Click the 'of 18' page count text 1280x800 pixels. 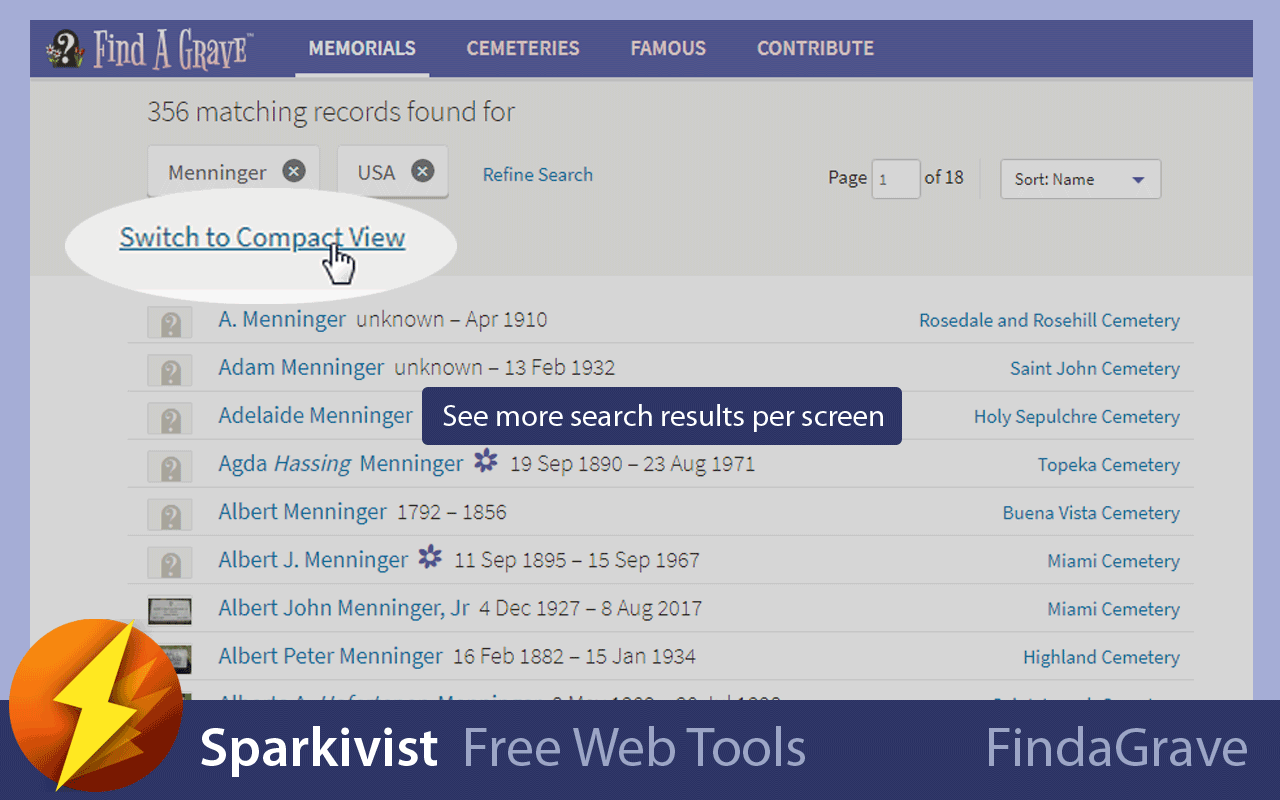pos(944,177)
